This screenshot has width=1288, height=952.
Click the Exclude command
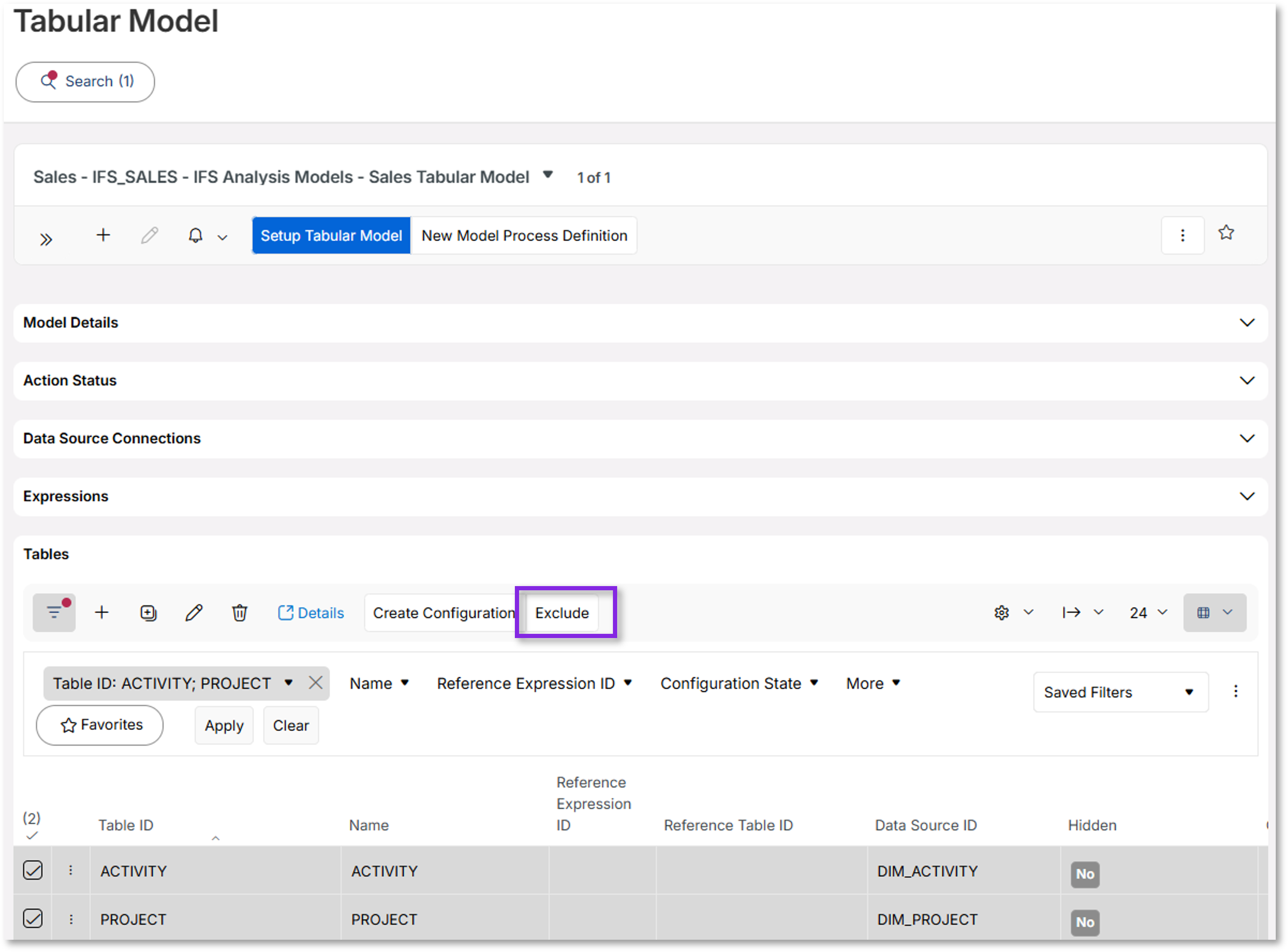[562, 613]
